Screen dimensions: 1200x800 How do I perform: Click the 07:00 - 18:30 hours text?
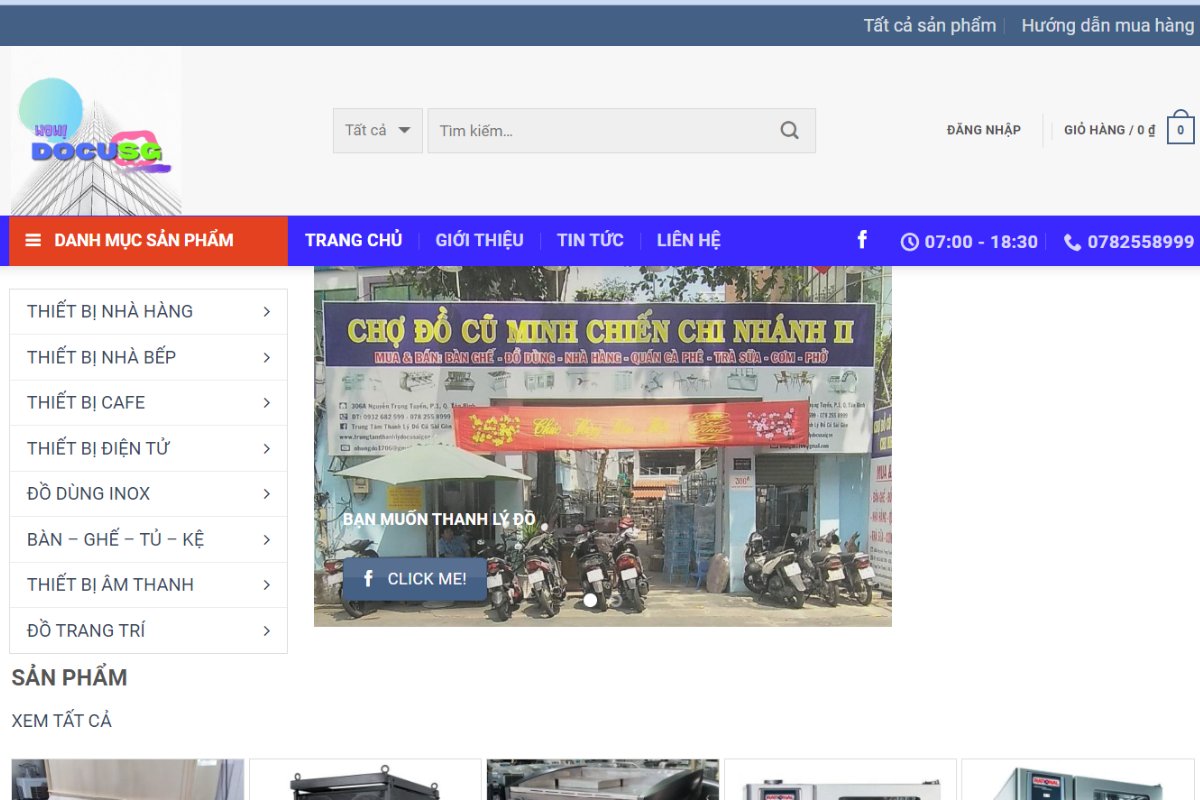[x=981, y=242]
